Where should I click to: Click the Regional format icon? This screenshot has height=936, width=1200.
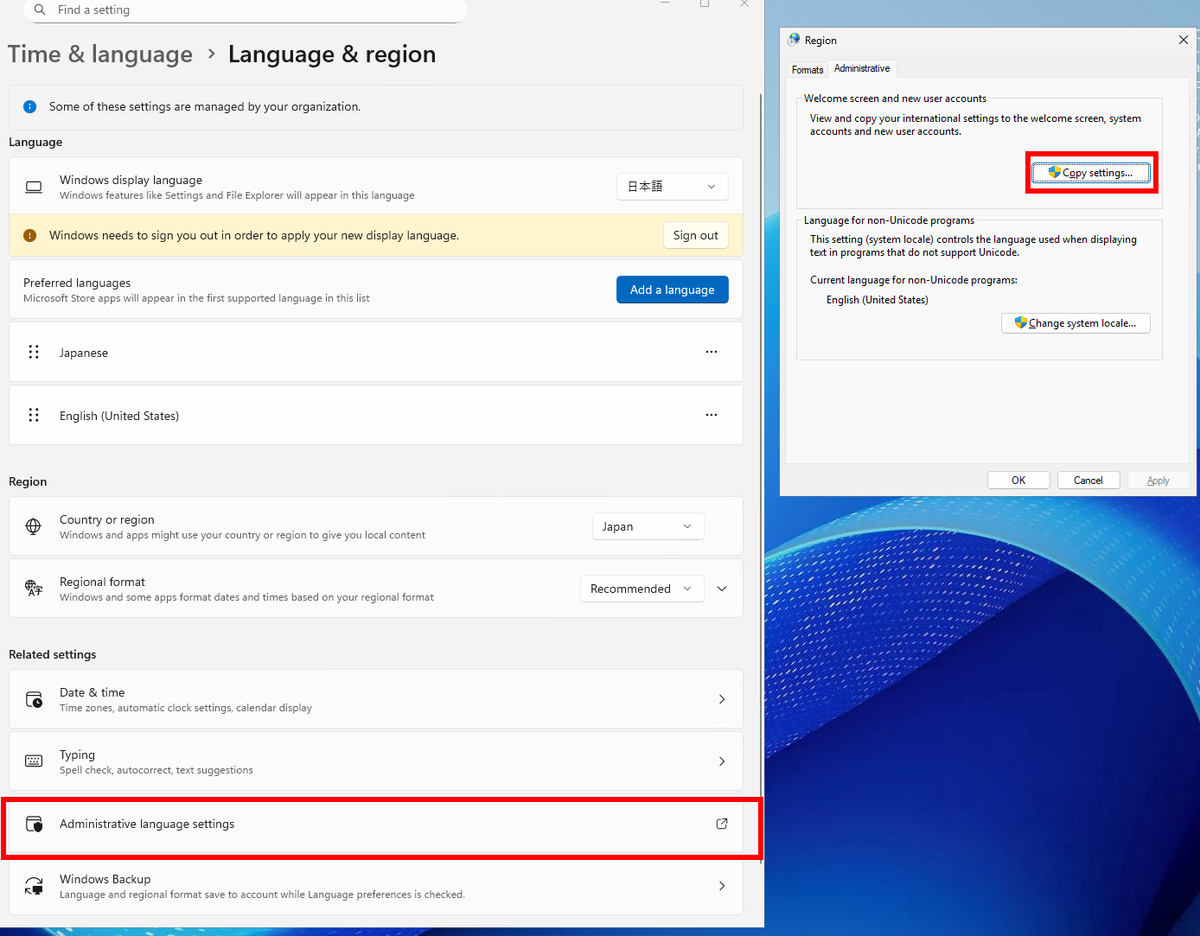tap(34, 589)
